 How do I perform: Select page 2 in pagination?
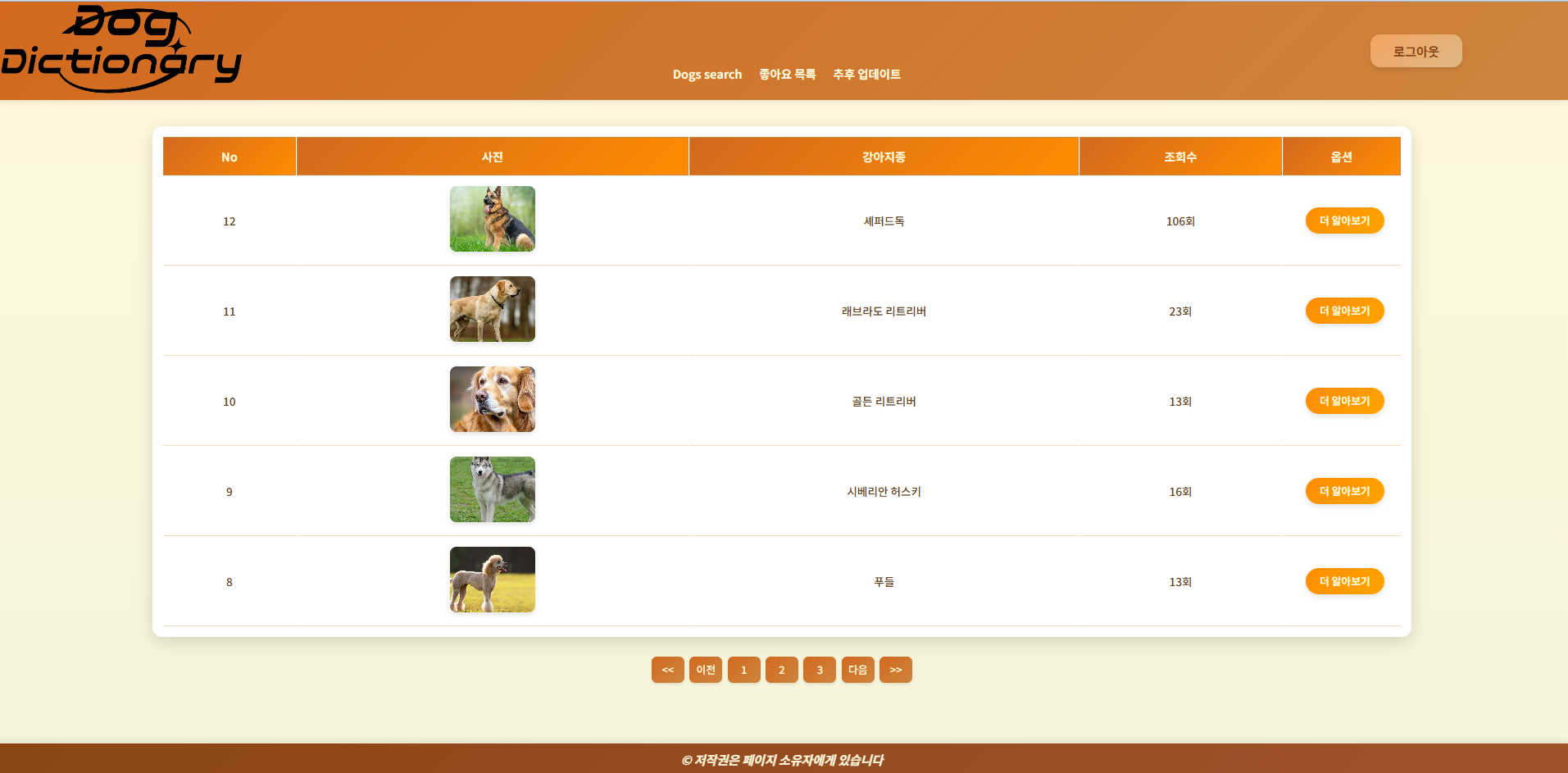(781, 670)
